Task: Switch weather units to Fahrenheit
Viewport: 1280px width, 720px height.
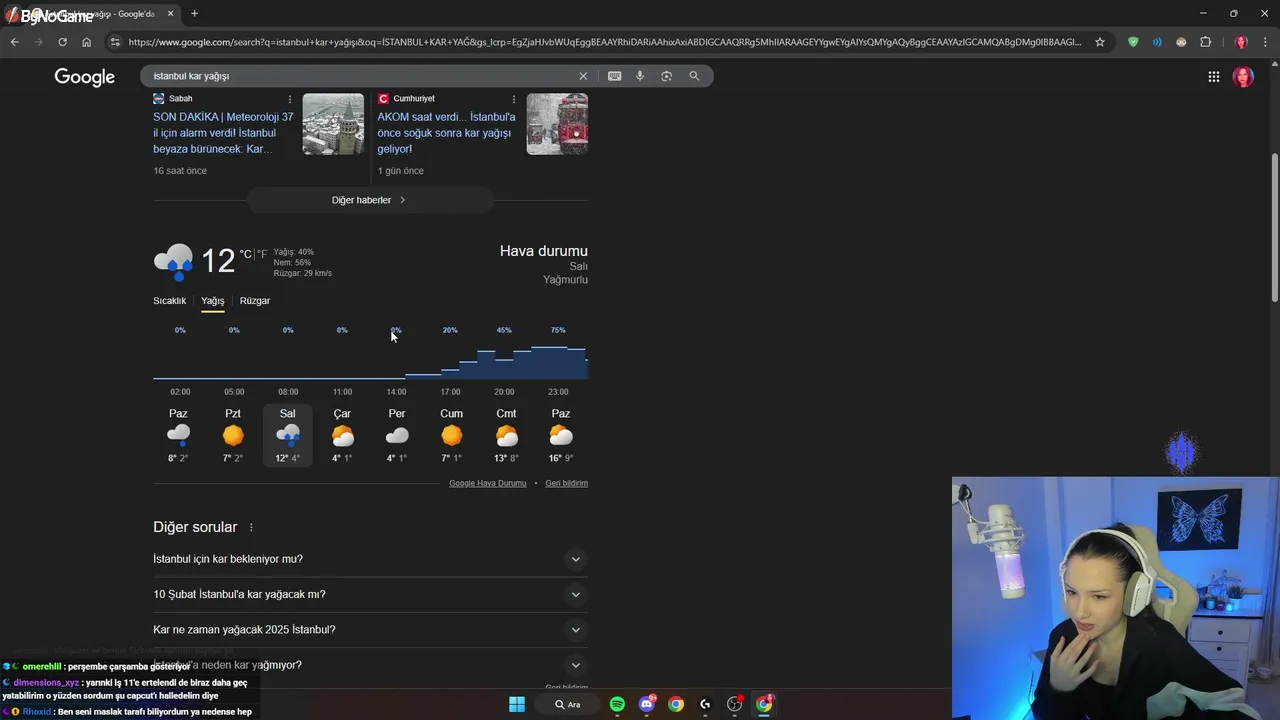Action: 262,254
